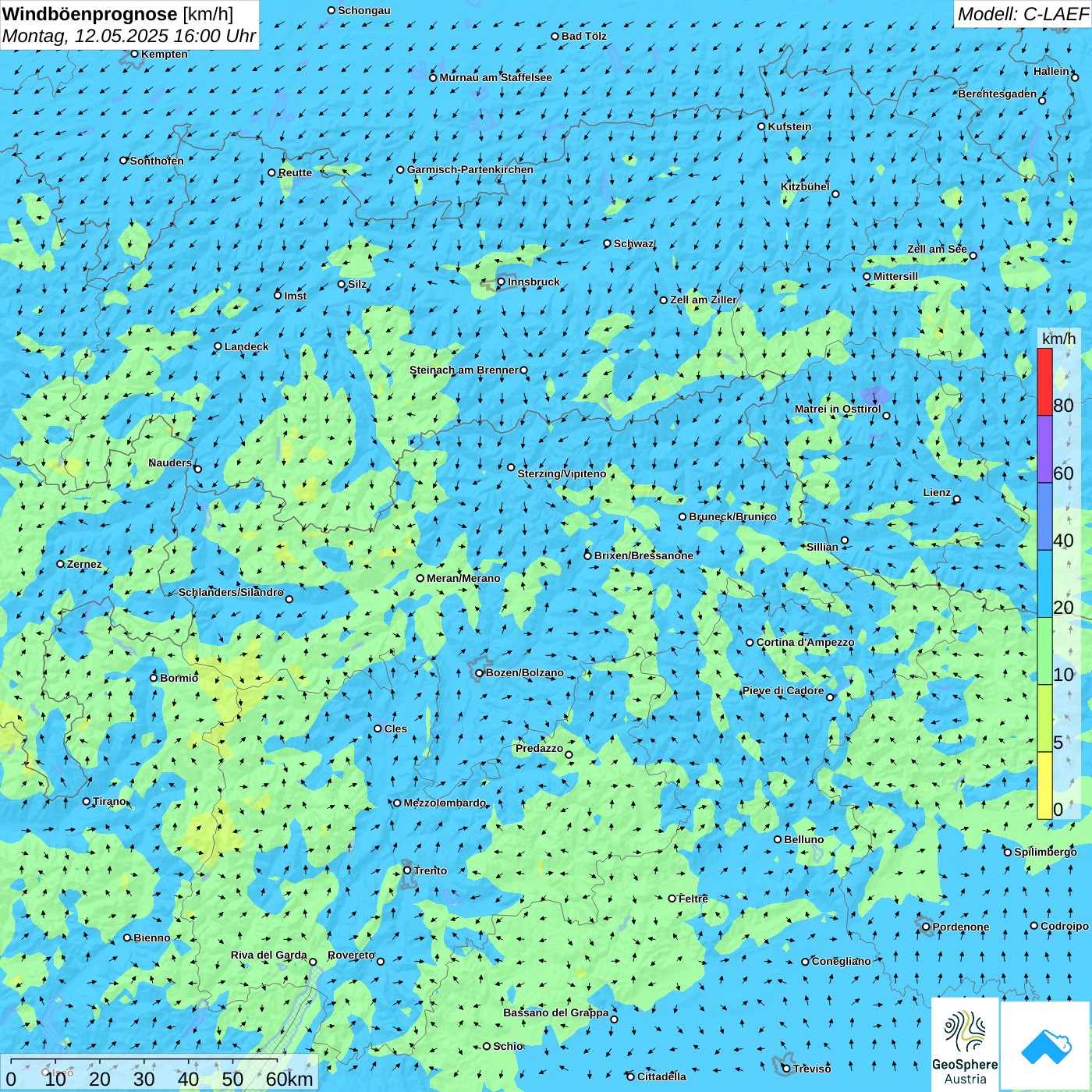Click the Innsbruck city marker

[502, 282]
